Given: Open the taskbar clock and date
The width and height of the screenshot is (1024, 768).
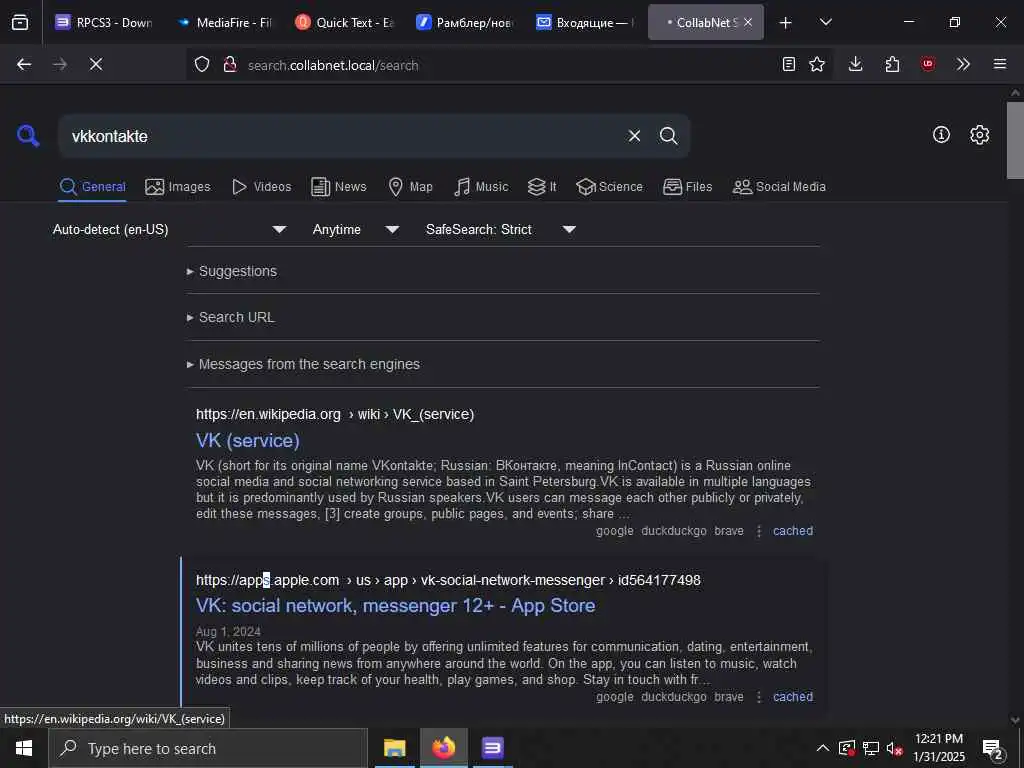Looking at the screenshot, I should click(x=938, y=748).
